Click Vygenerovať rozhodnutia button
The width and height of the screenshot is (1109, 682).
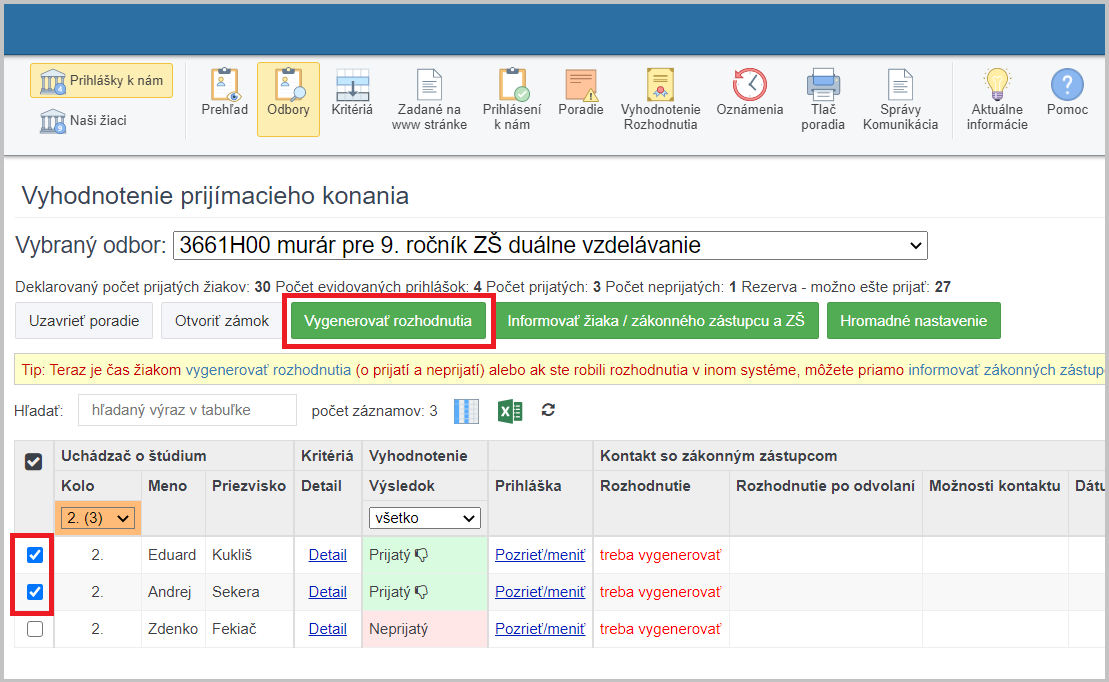(388, 320)
